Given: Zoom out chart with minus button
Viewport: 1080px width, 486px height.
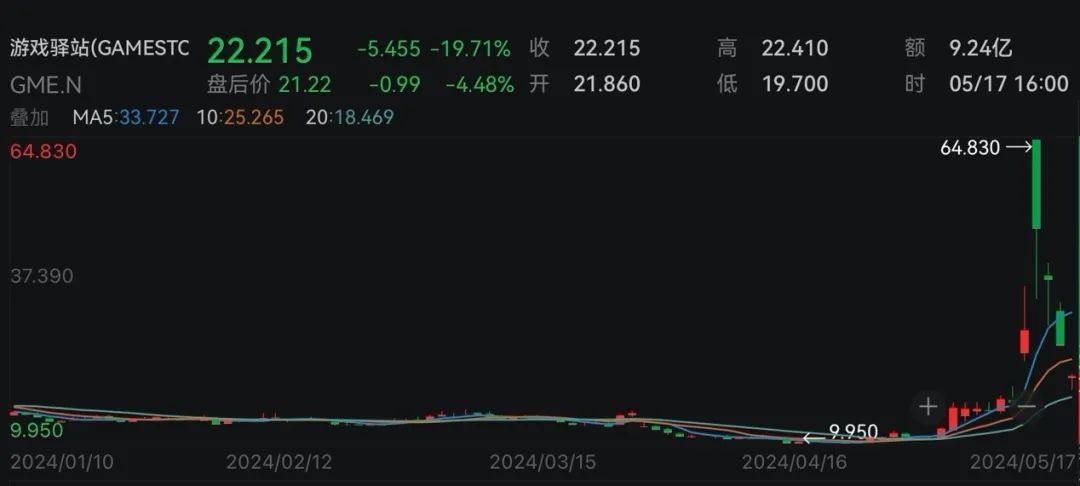Looking at the screenshot, I should click(x=1026, y=407).
